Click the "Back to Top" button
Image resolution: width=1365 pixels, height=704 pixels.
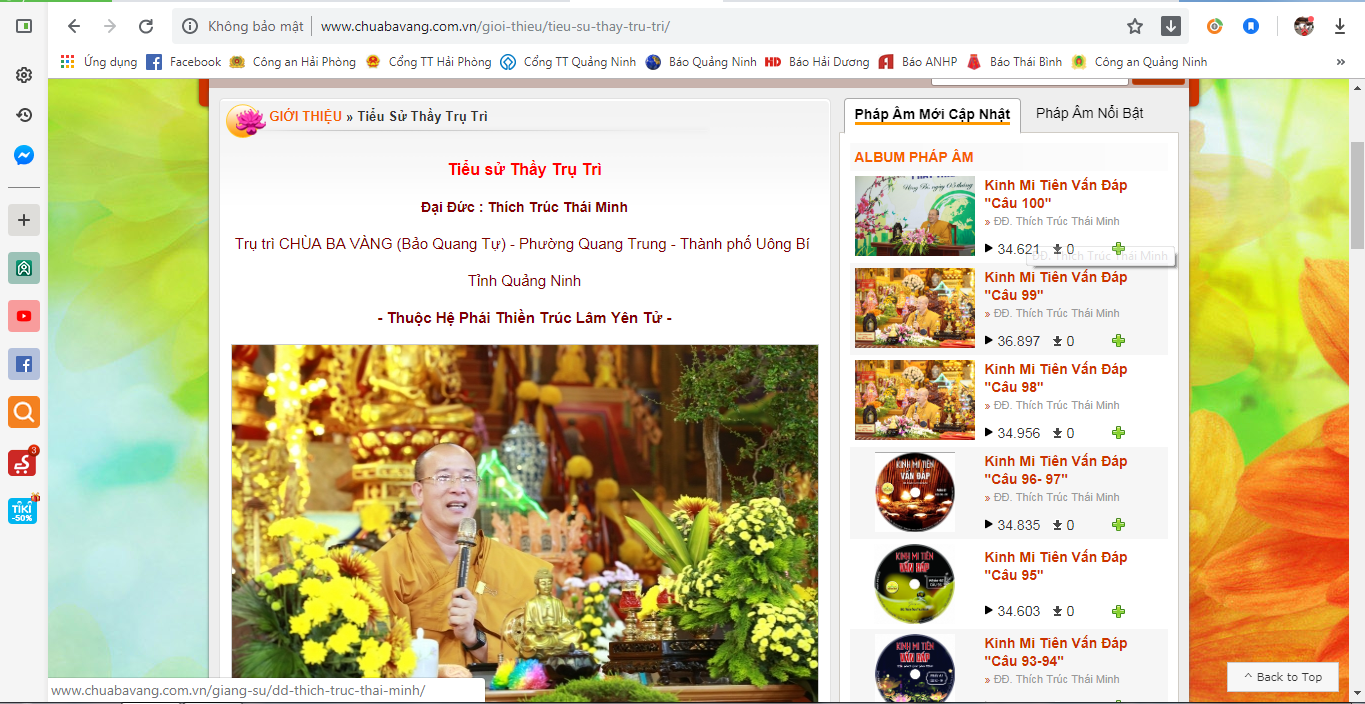pyautogui.click(x=1282, y=677)
